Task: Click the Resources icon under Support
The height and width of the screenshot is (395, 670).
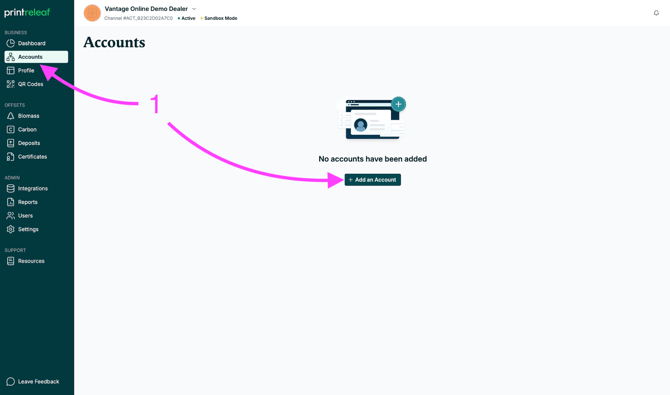Action: (x=11, y=261)
